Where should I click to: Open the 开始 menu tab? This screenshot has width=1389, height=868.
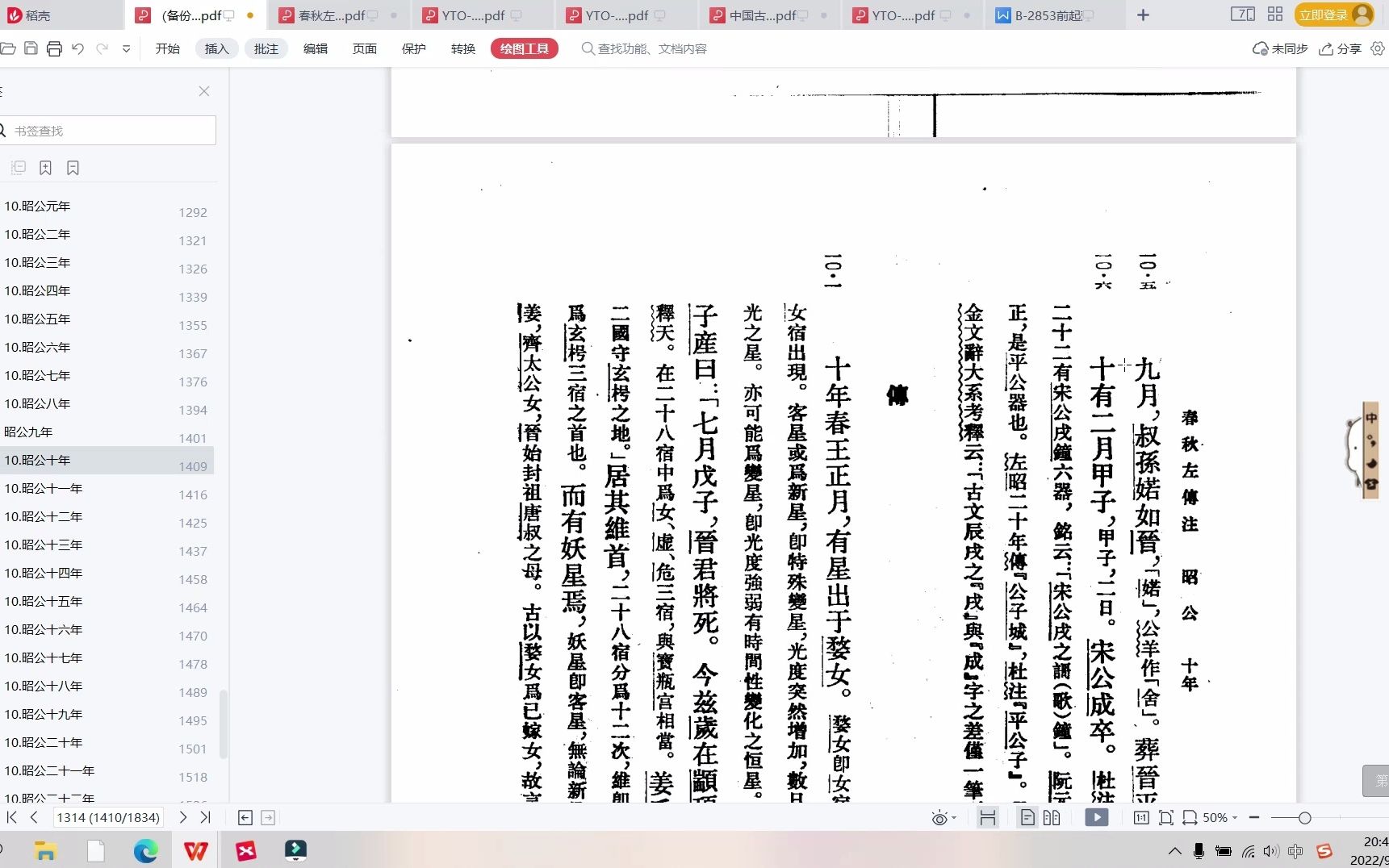point(168,48)
